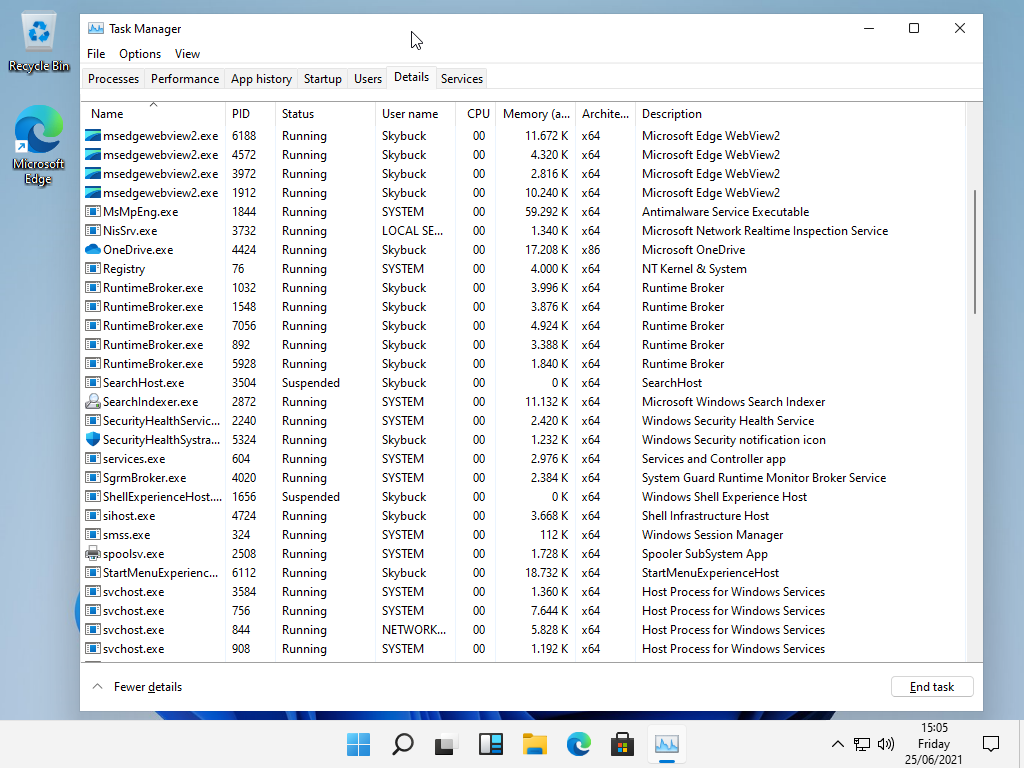Open Microsoft Store from the taskbar
The image size is (1024, 768).
coord(622,744)
